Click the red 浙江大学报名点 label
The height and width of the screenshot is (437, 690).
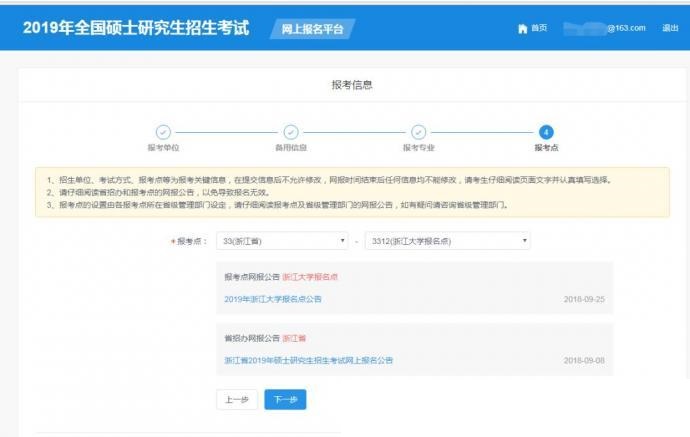(x=310, y=277)
